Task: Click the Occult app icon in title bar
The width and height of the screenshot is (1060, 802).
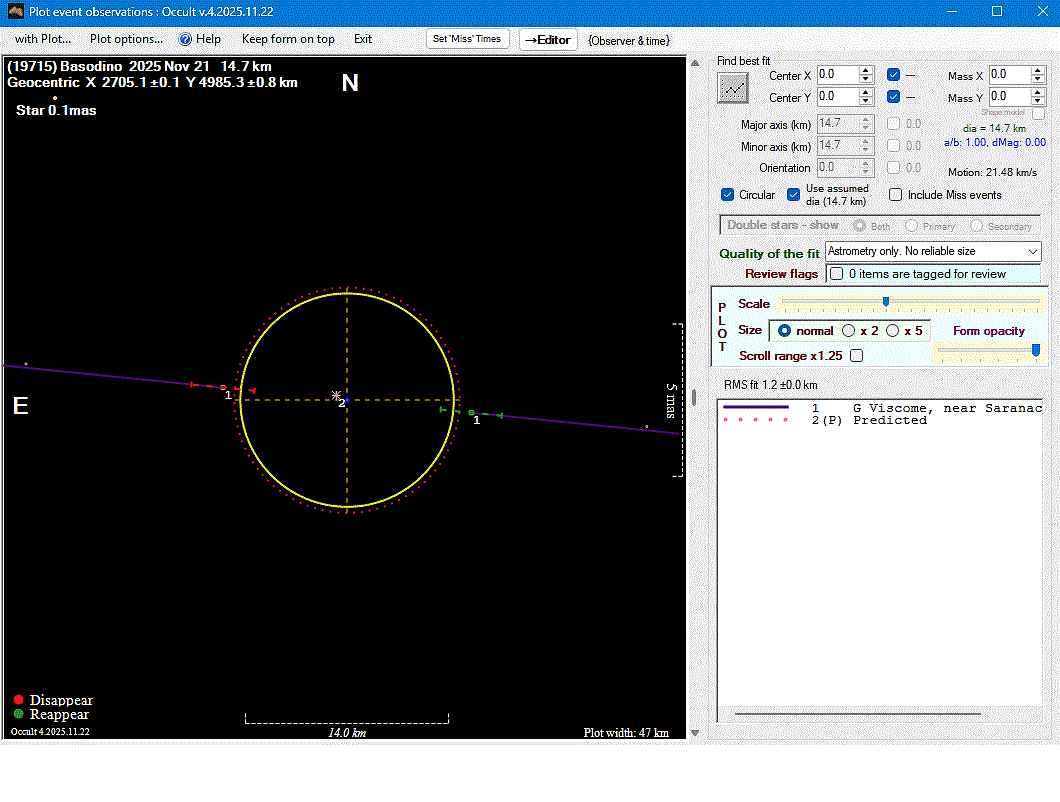Action: click(x=15, y=12)
